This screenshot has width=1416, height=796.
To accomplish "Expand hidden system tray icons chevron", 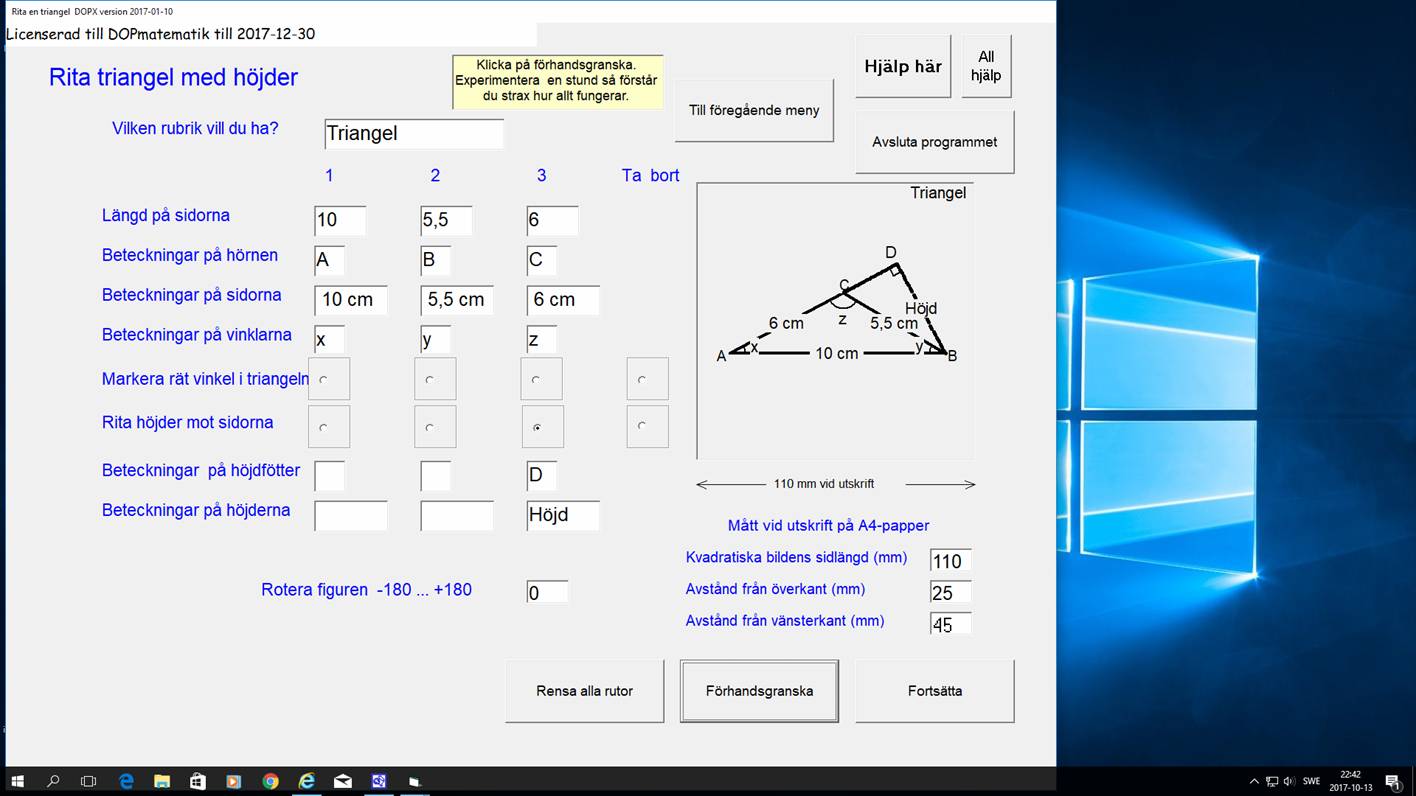I will tap(1254, 781).
